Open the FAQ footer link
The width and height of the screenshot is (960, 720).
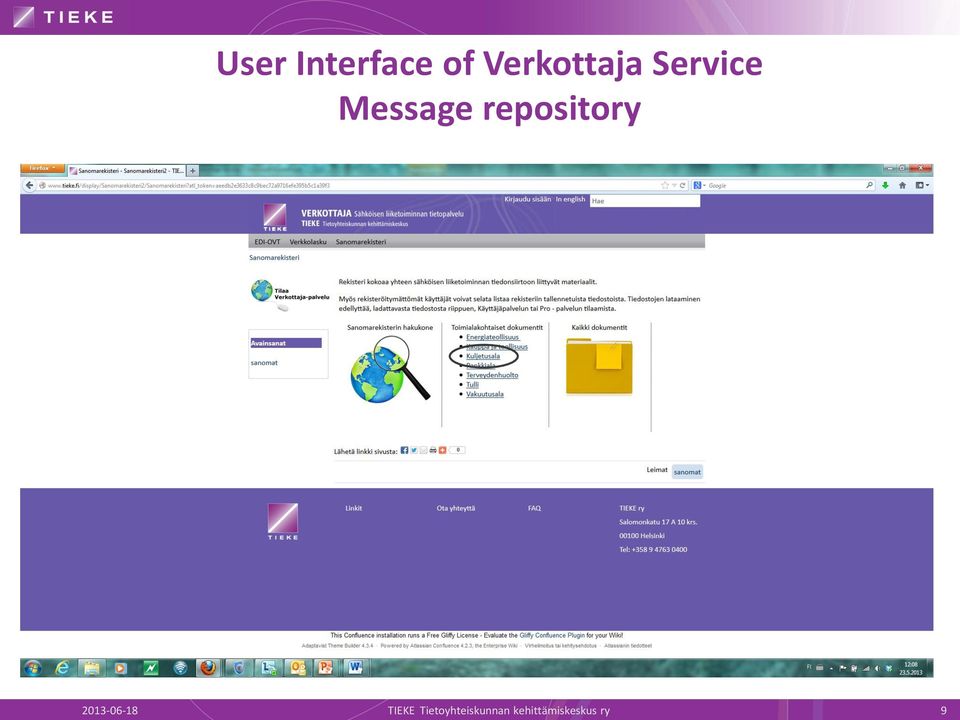(534, 508)
